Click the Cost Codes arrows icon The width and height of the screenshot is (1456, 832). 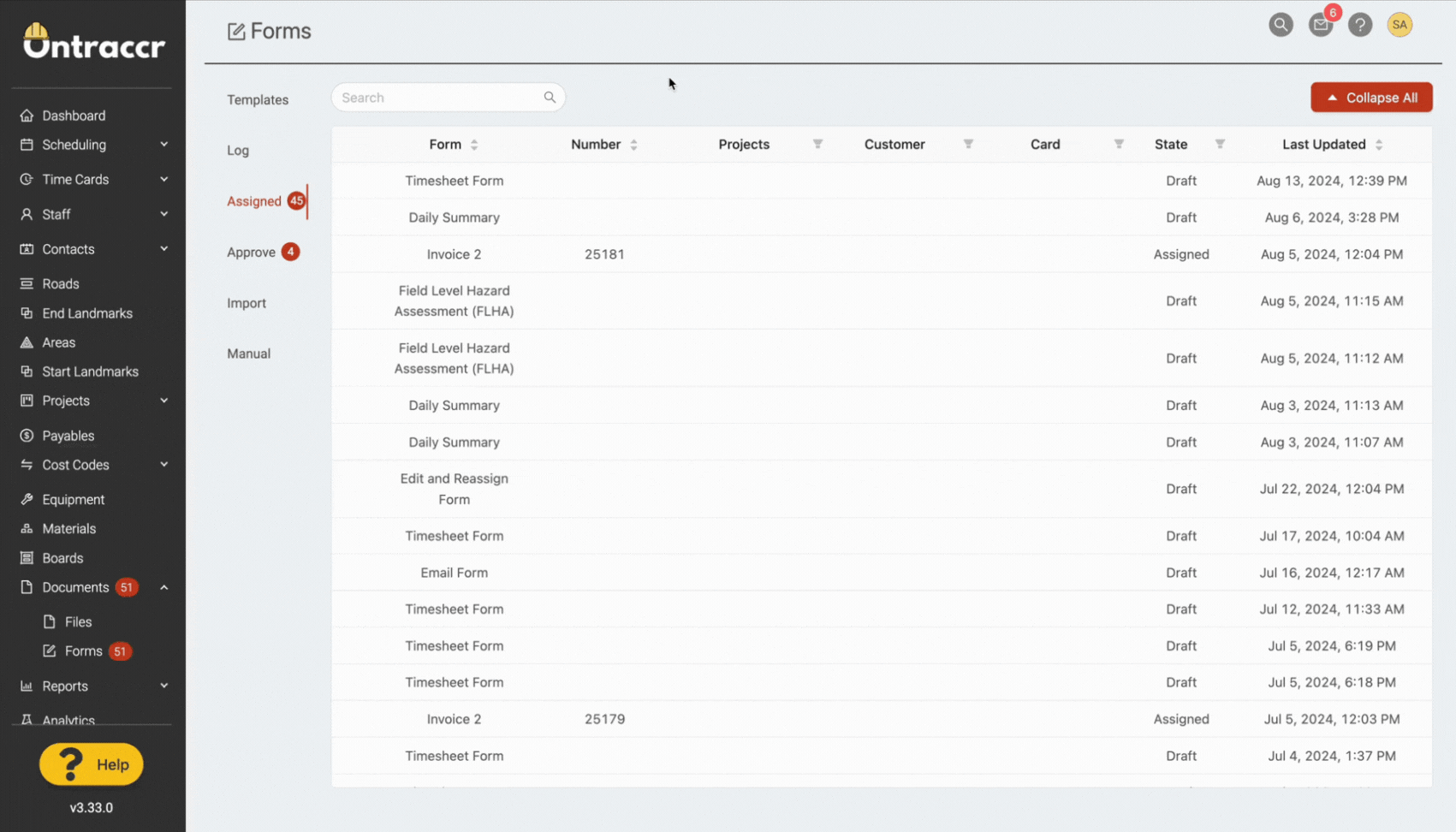pos(27,465)
